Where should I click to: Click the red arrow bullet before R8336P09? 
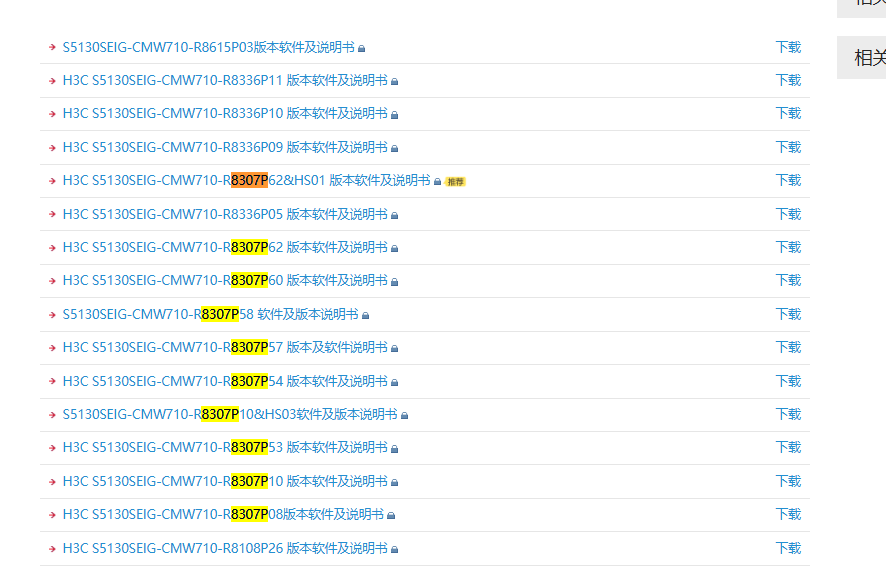click(x=52, y=147)
